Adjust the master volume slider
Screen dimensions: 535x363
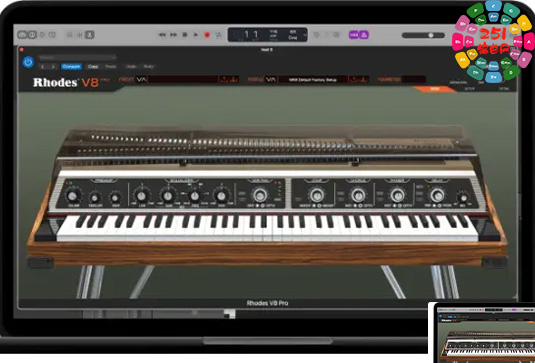click(423, 35)
